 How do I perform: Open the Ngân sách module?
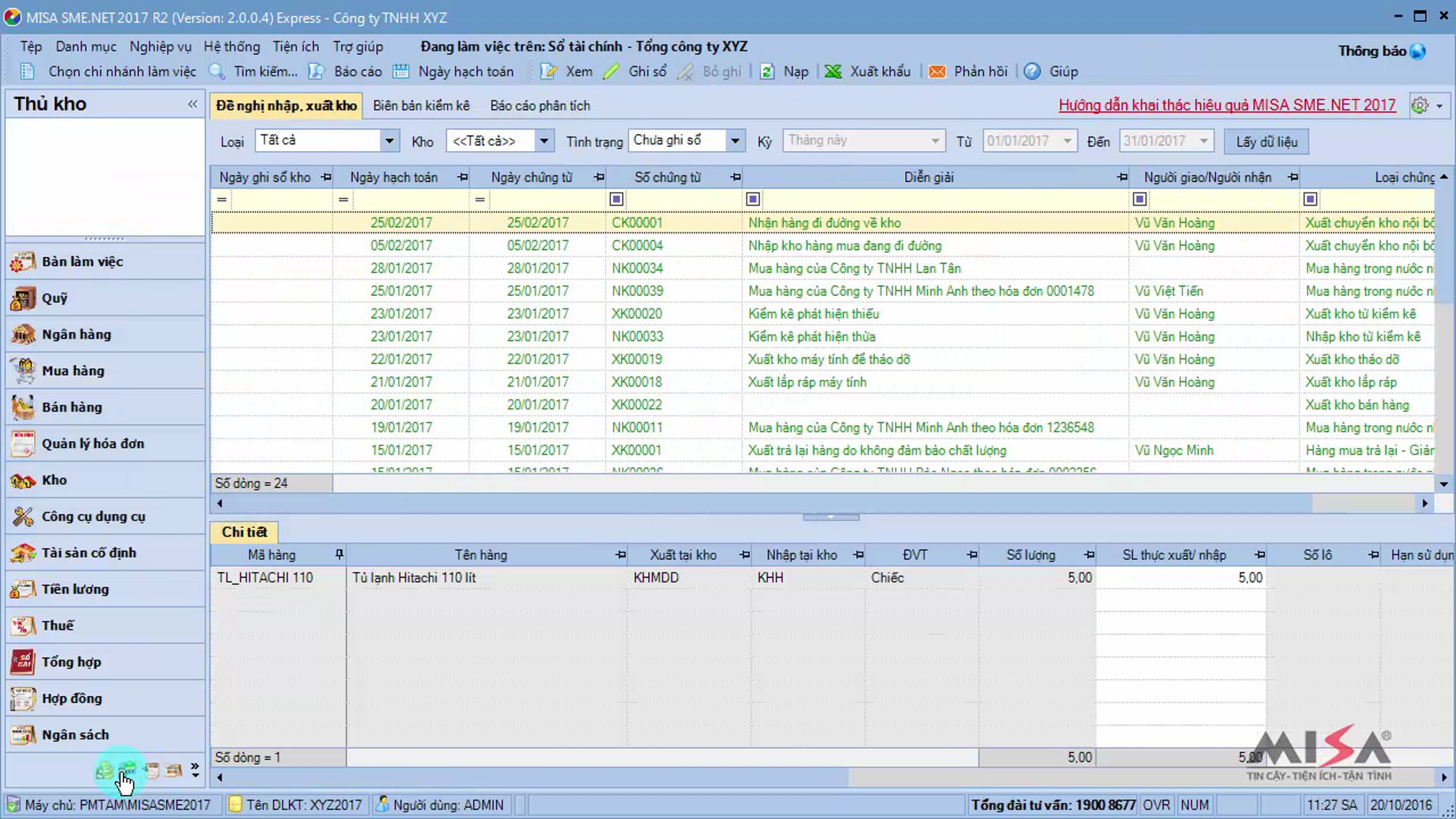click(x=105, y=735)
